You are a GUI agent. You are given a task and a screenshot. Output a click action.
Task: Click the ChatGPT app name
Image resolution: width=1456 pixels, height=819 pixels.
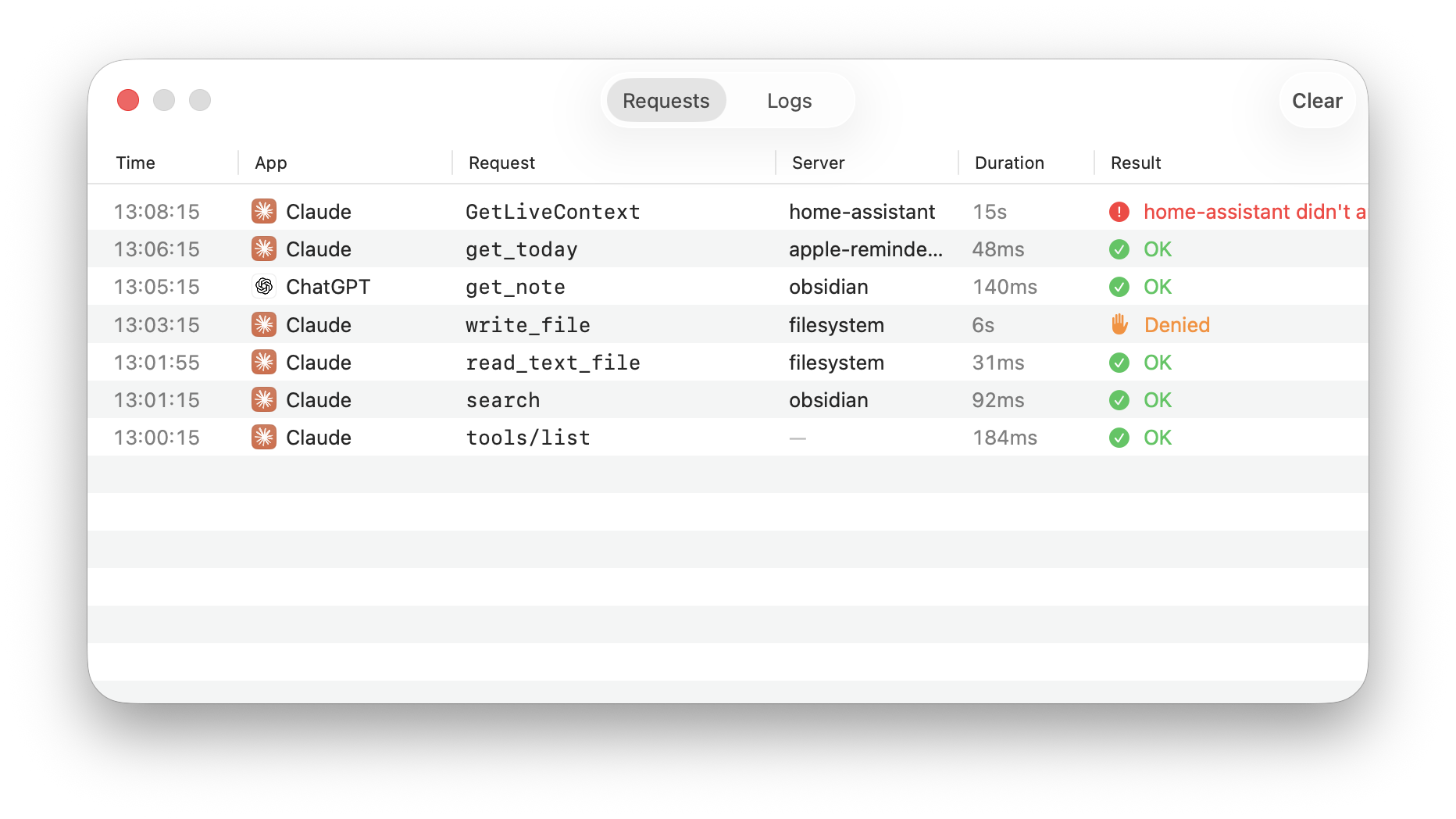click(328, 287)
